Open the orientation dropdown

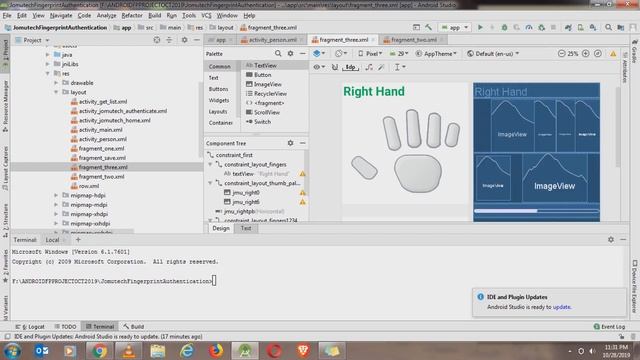point(340,53)
